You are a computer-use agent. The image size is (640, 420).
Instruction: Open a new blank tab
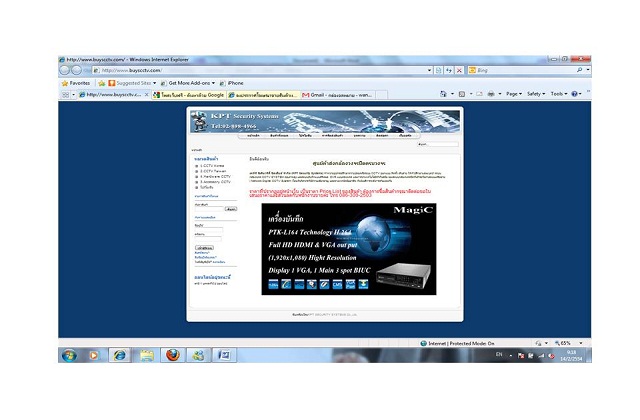point(381,95)
